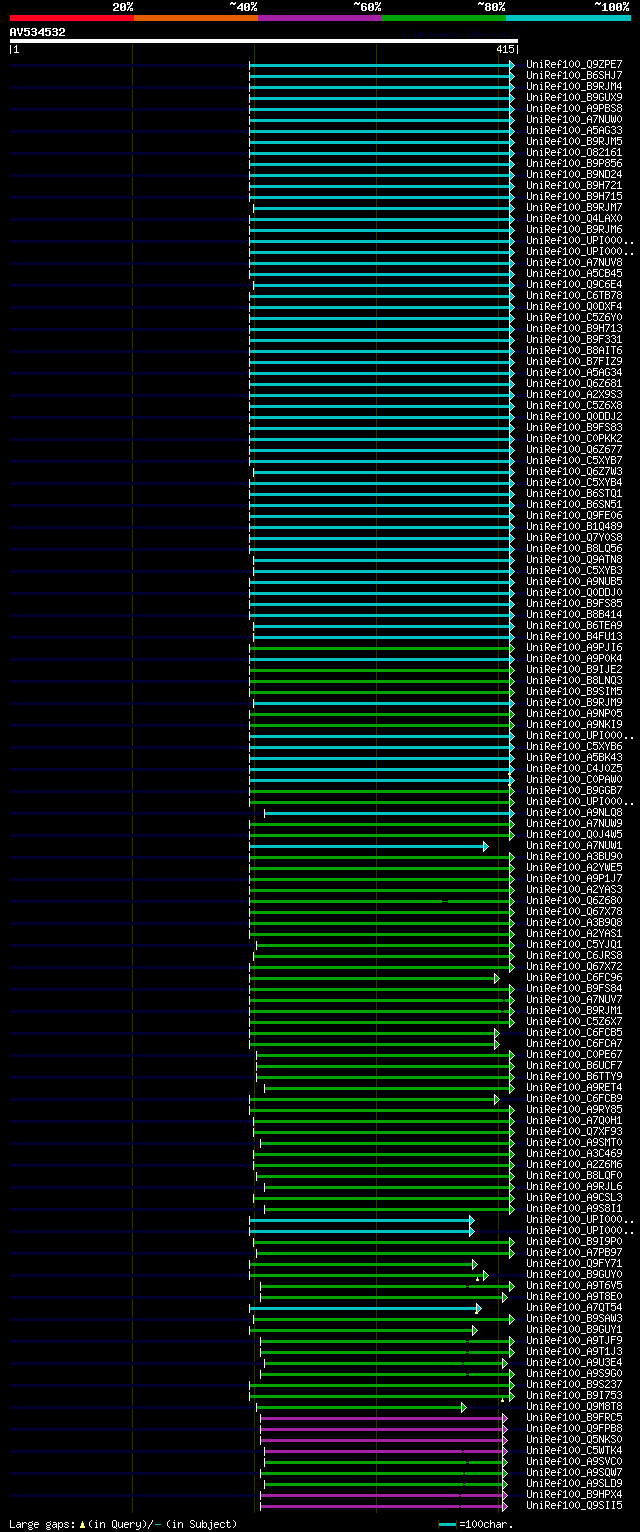
Task: Click arrowhead of the UniRef100_A7NUW1 alignment bar
Action: tap(486, 845)
